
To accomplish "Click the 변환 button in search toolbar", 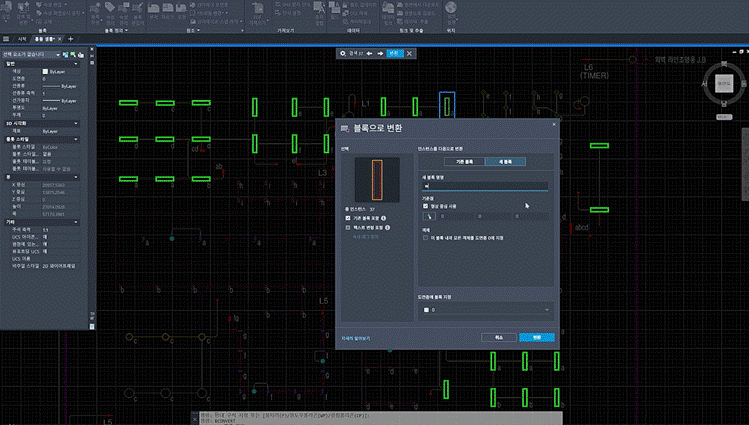I will click(394, 53).
